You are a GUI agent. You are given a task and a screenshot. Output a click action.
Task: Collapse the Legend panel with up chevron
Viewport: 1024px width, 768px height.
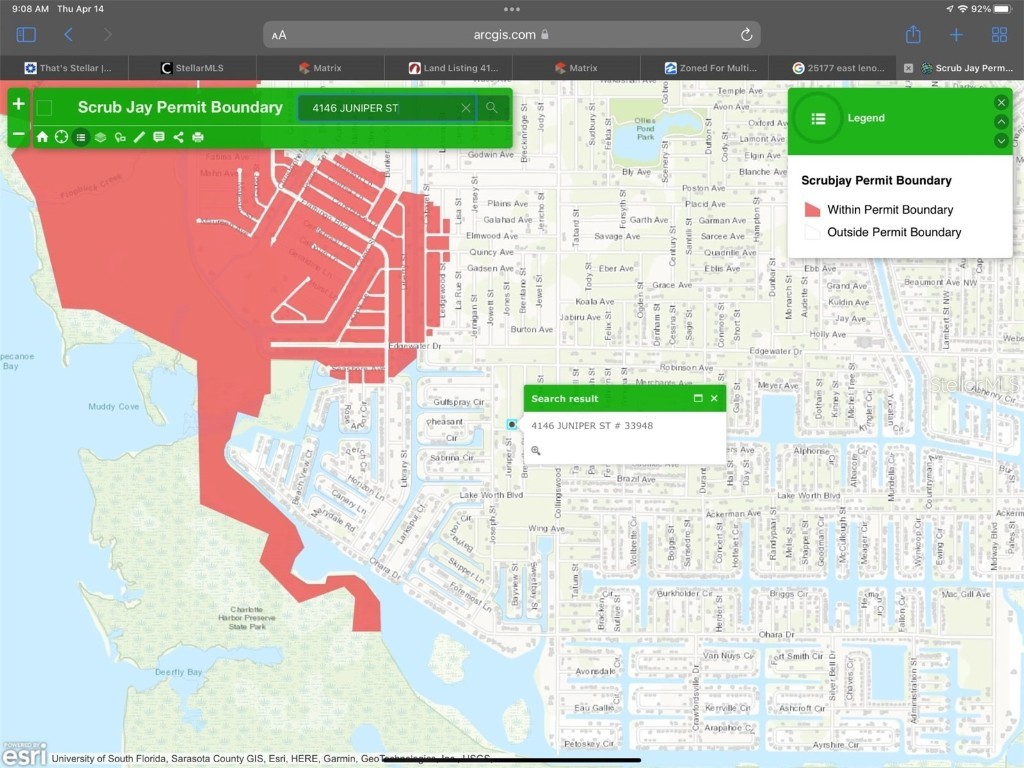pyautogui.click(x=1001, y=122)
